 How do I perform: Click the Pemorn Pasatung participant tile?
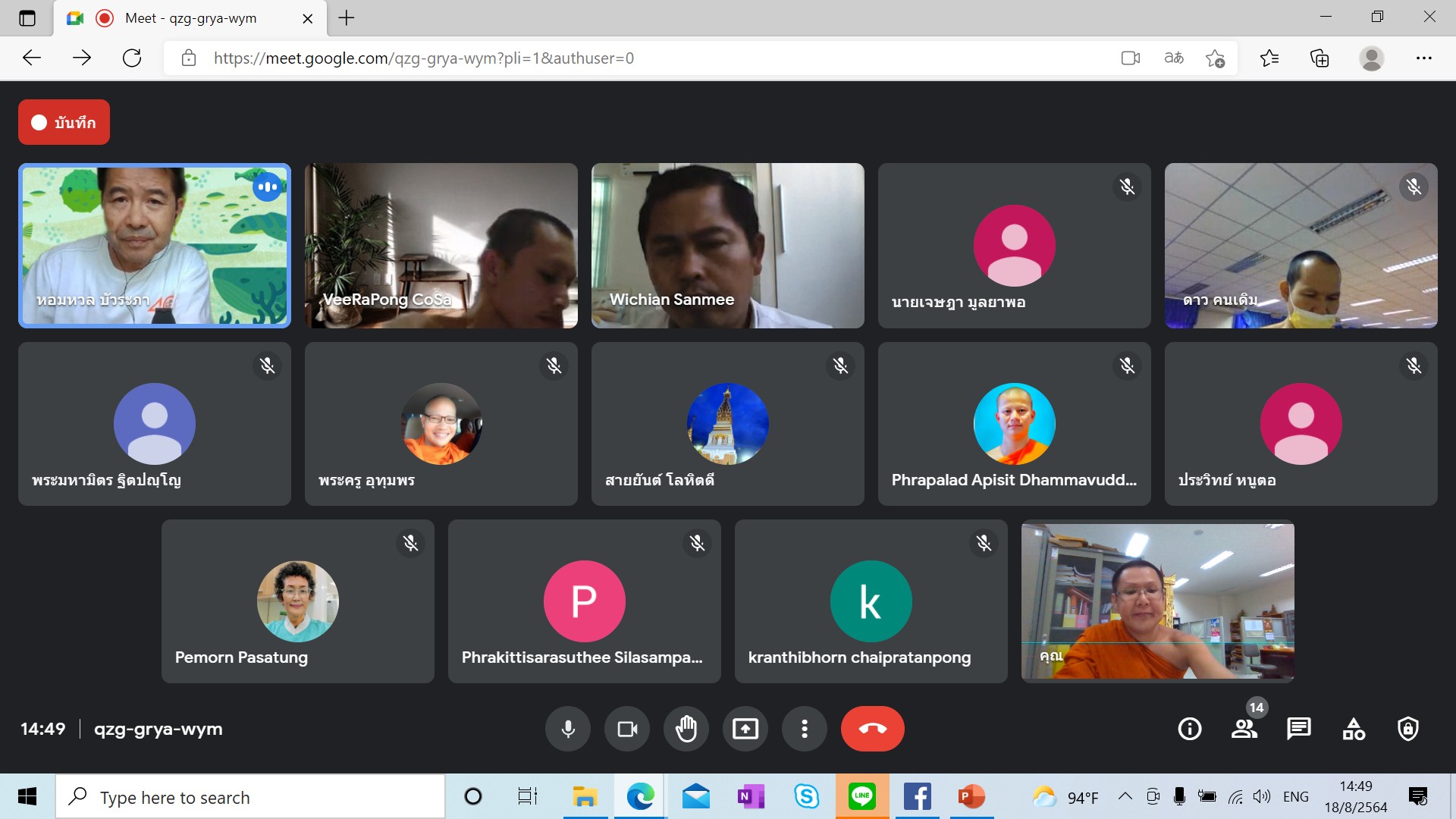tap(298, 601)
